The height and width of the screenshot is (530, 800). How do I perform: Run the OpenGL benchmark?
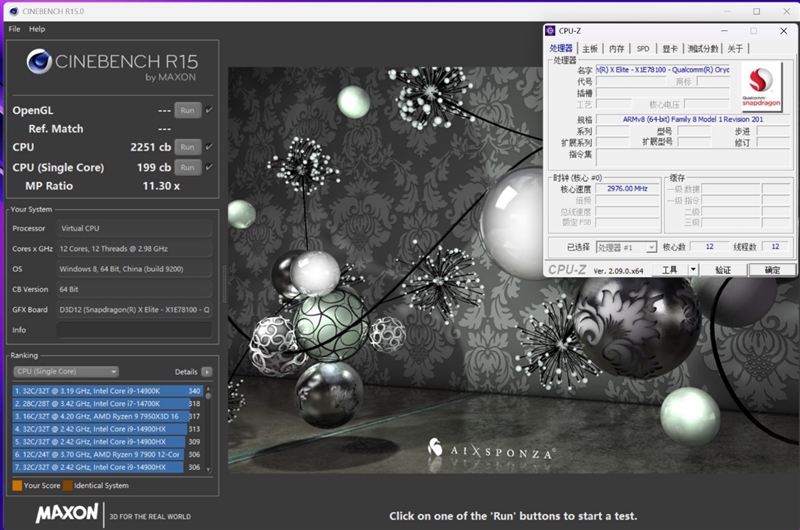[x=187, y=110]
